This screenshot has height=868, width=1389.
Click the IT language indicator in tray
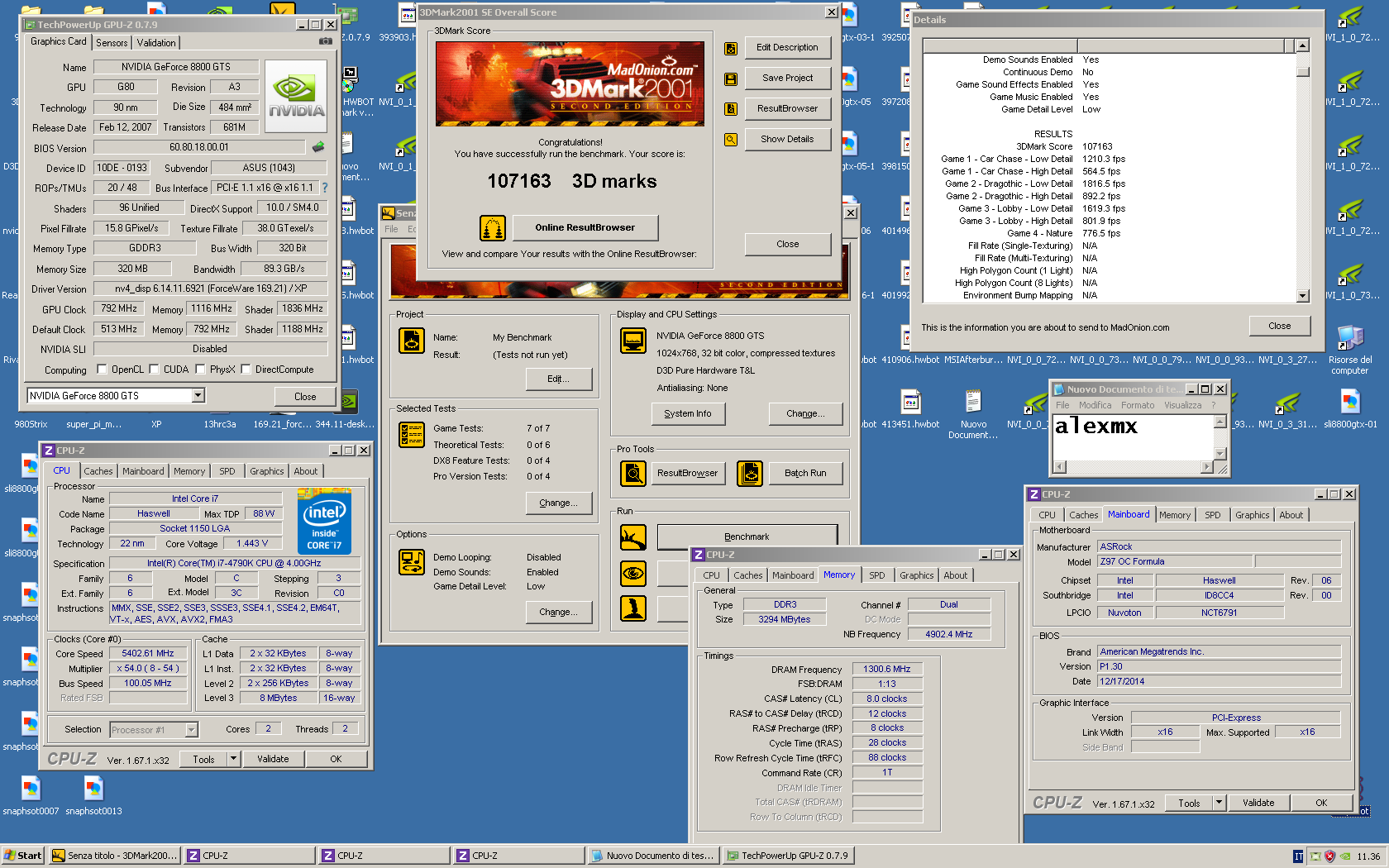tap(1298, 856)
